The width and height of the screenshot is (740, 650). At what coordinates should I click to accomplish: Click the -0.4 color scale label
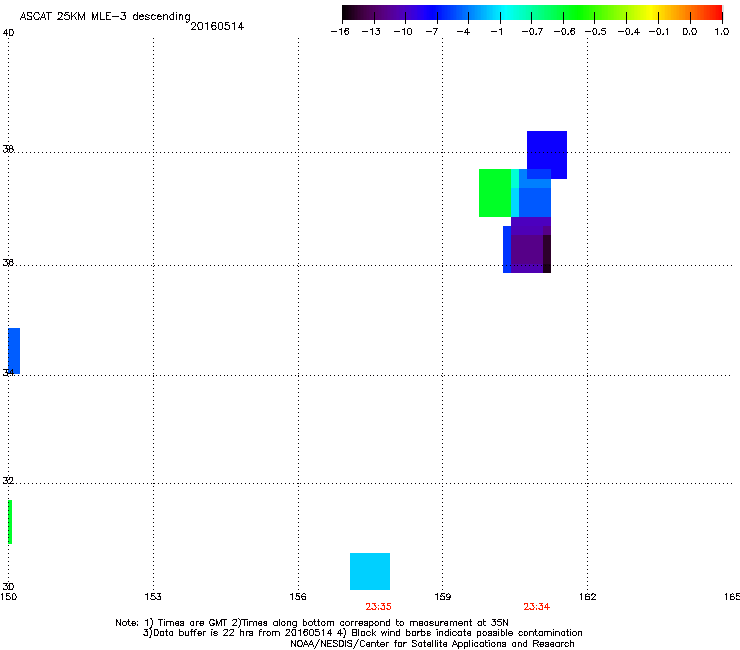pyautogui.click(x=629, y=32)
